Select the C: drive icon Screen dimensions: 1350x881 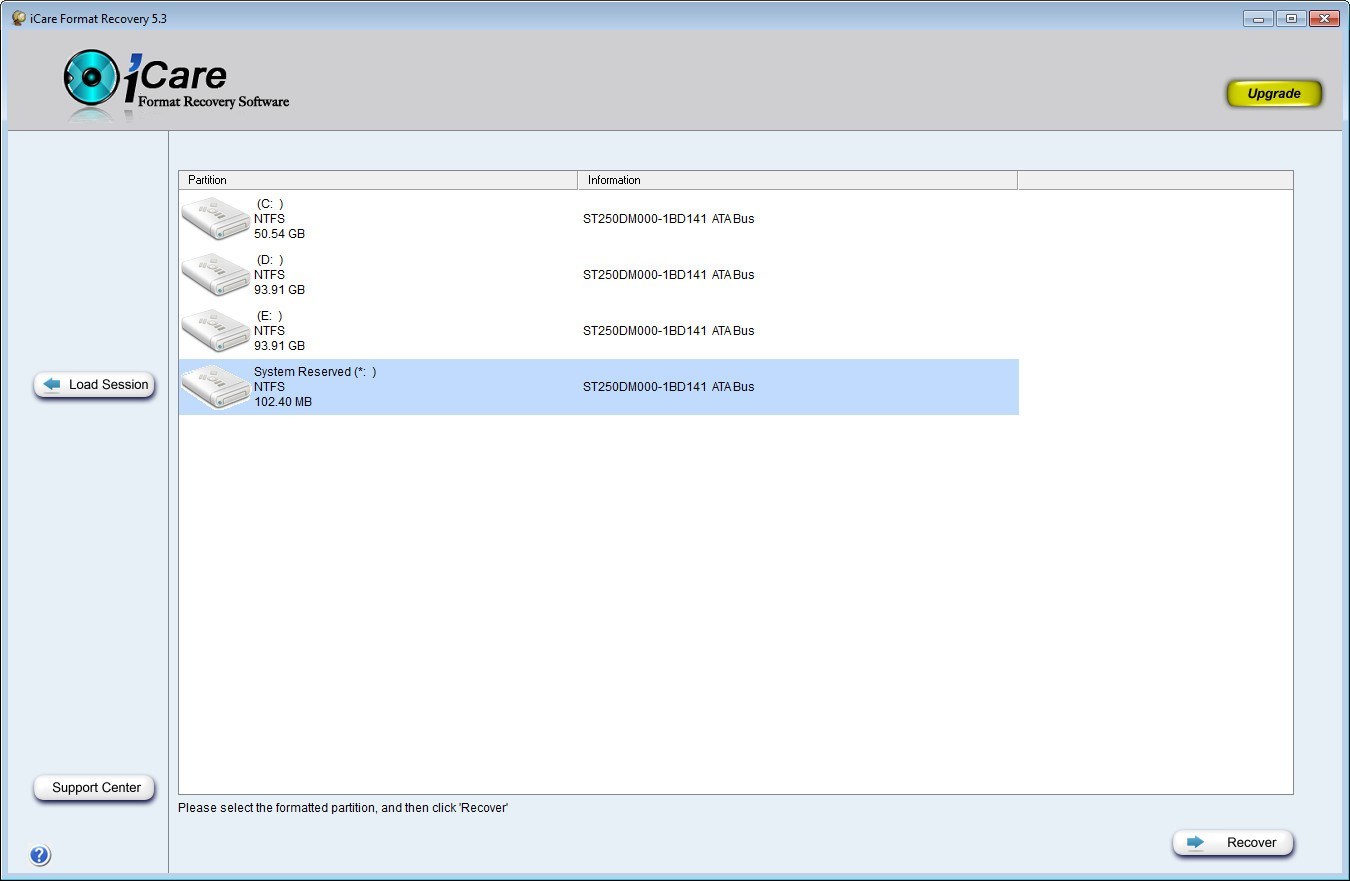pos(215,218)
